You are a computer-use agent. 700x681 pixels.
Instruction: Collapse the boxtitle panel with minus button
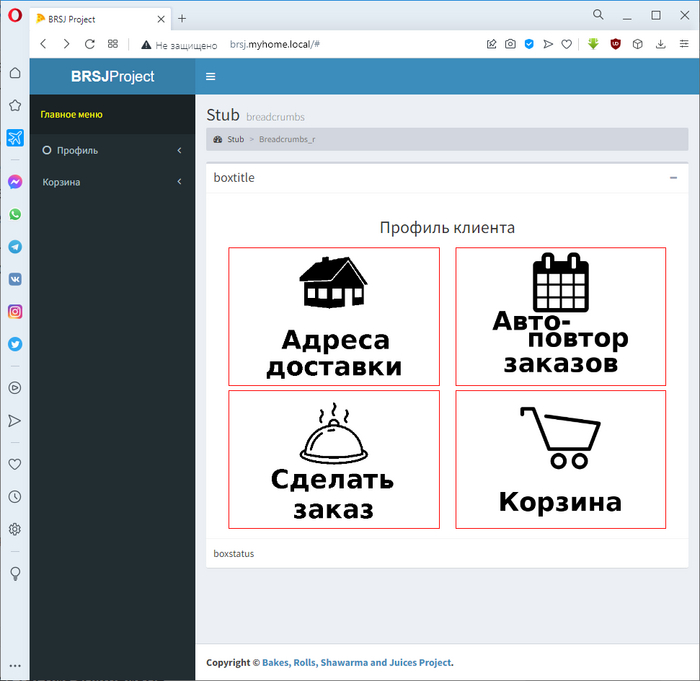(672, 177)
